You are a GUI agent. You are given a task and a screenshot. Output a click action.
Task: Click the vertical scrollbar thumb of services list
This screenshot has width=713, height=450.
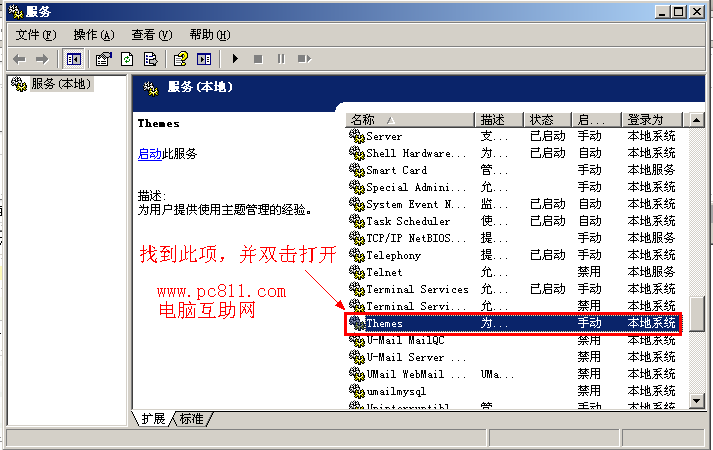697,315
